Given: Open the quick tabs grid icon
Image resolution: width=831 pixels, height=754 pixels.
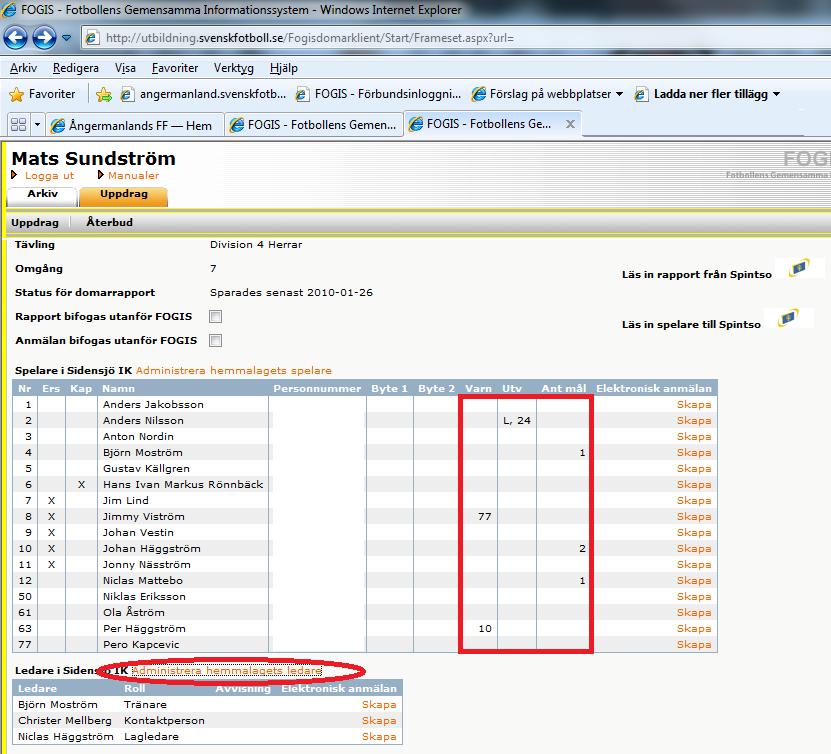Looking at the screenshot, I should [x=19, y=125].
